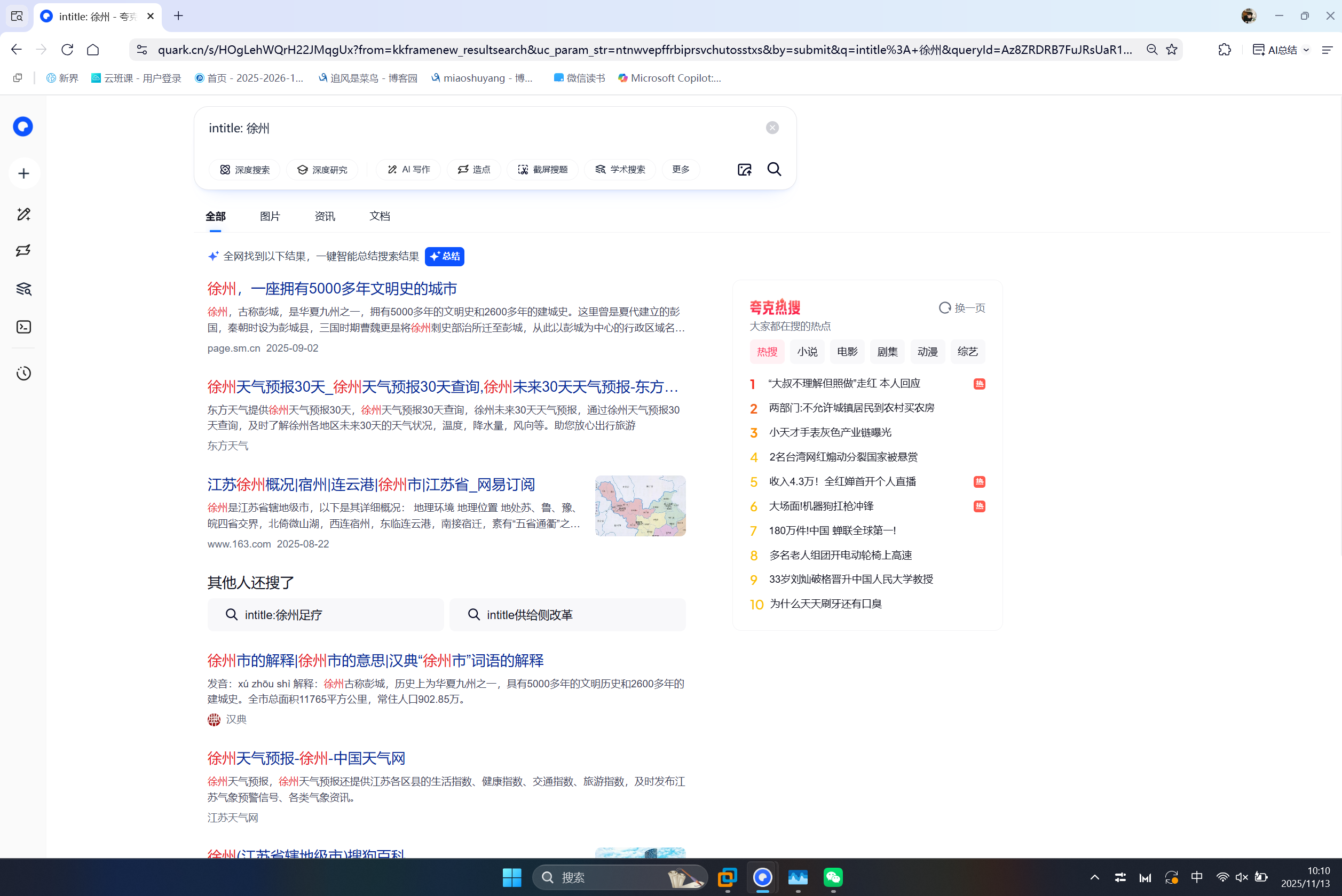Switch to the 图片 results tab
Image resolution: width=1342 pixels, height=896 pixels.
(269, 216)
